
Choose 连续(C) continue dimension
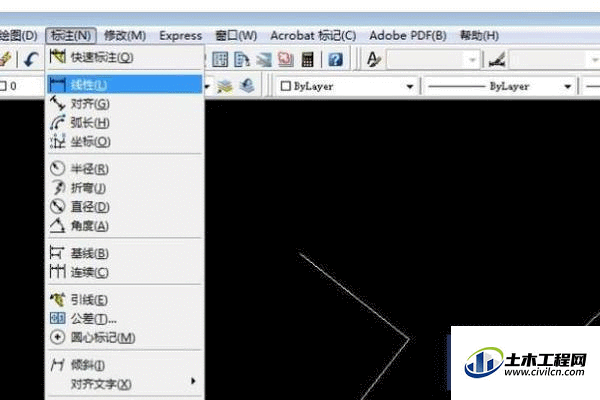(x=125, y=272)
